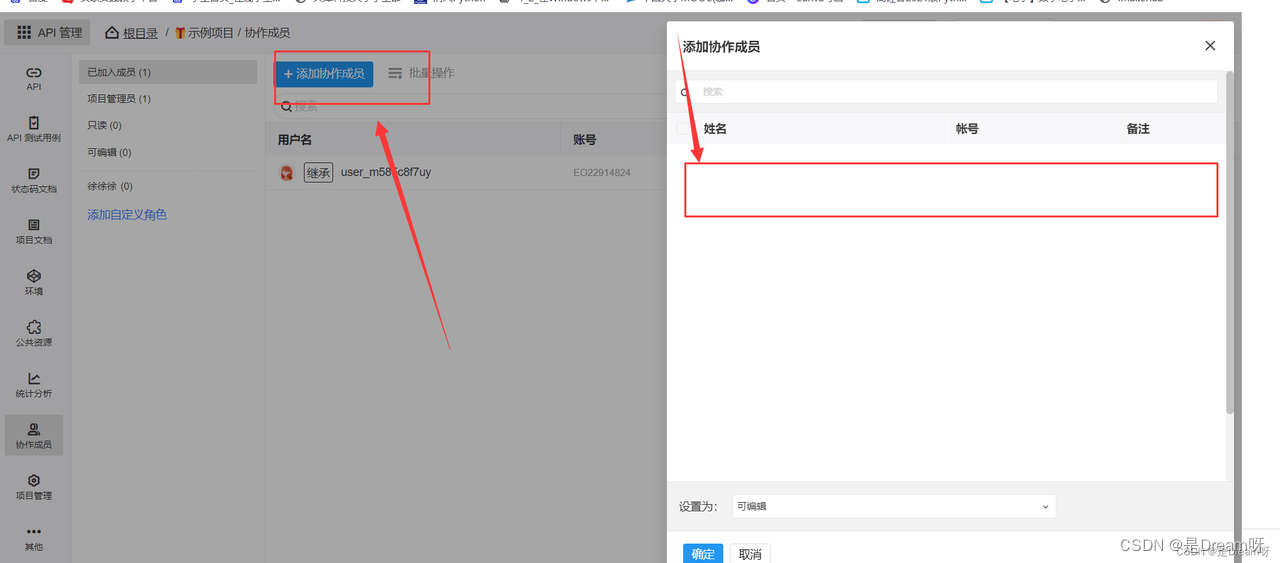The width and height of the screenshot is (1280, 563).
Task: Click 帐号 column header in dialog
Action: 967,129
